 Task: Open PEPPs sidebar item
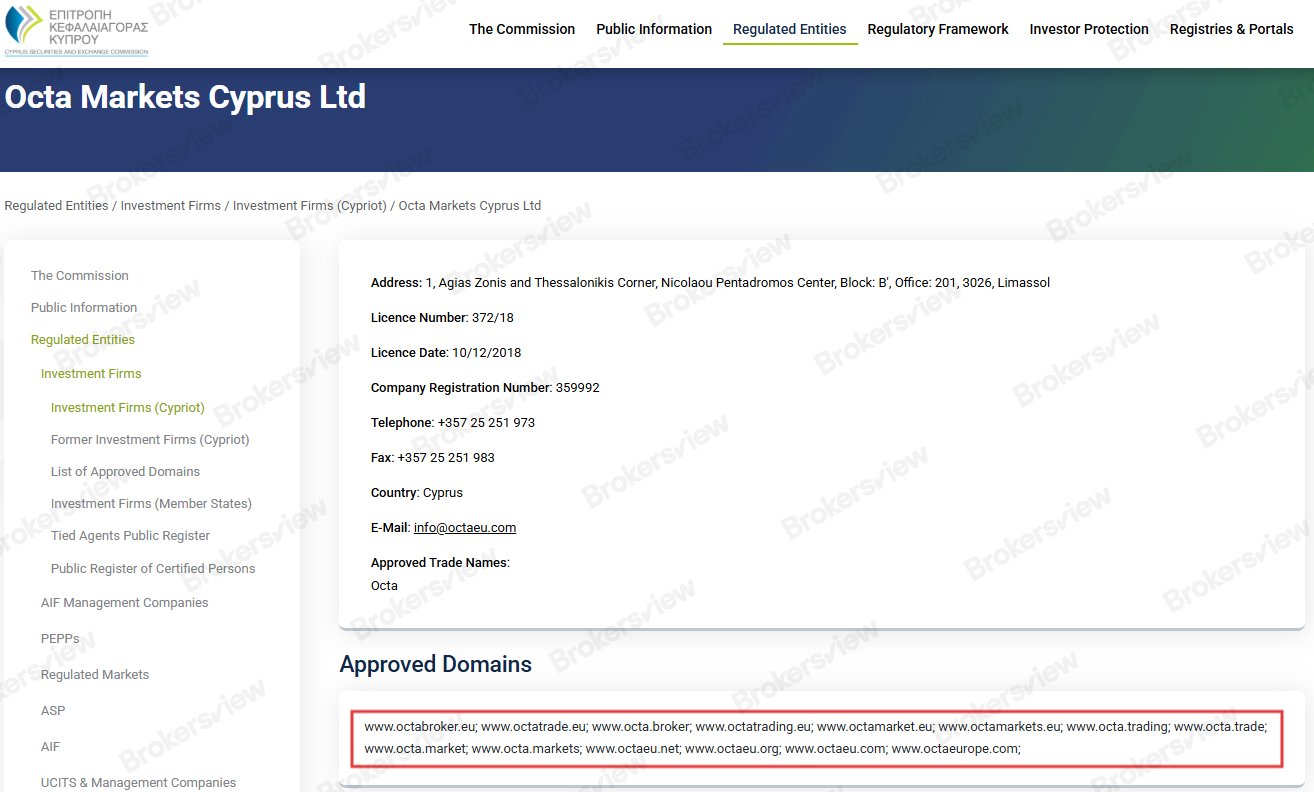coord(60,639)
